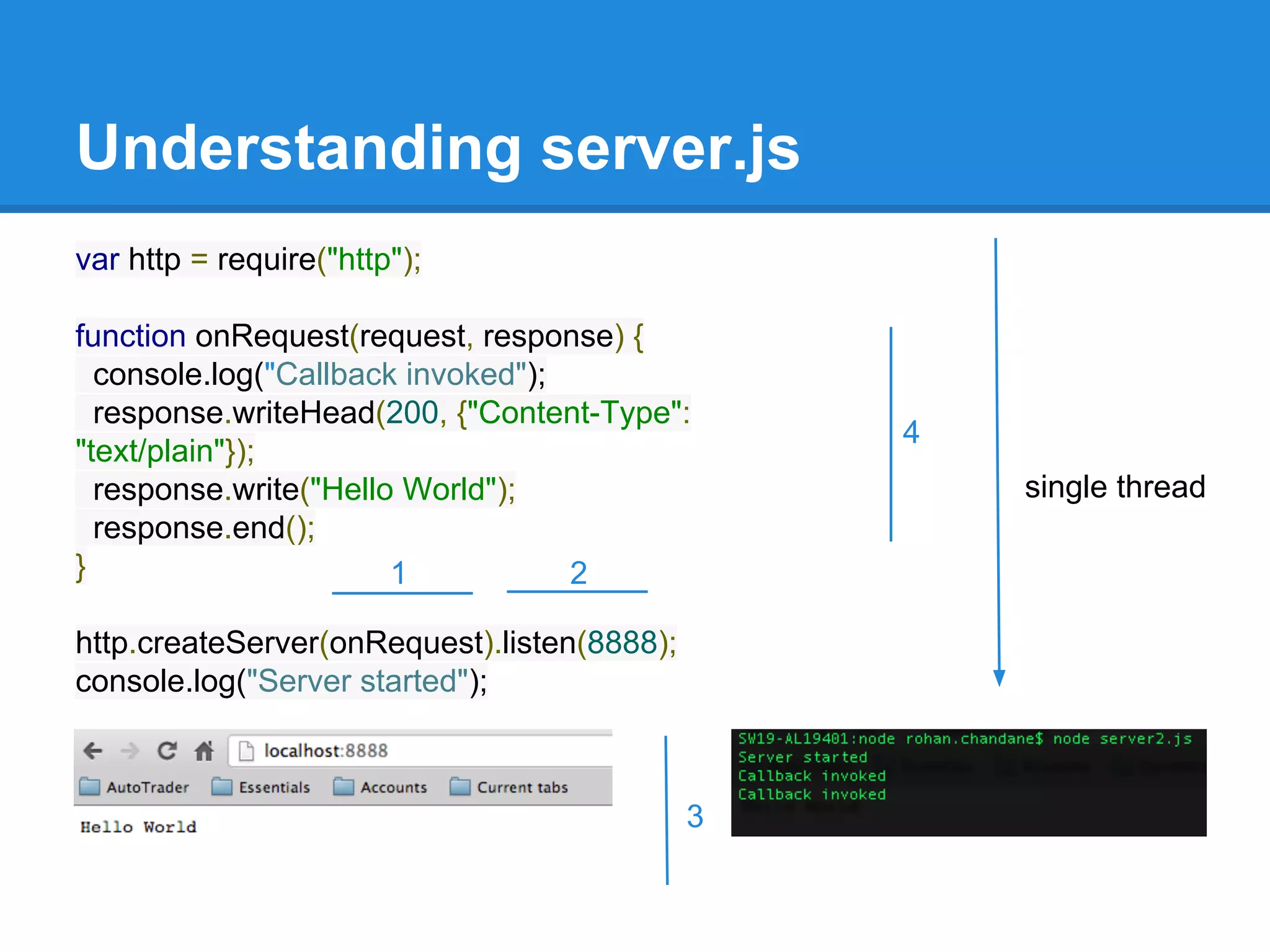This screenshot has width=1270, height=952.
Task: Click the 'Understanding server.js' slide title
Action: pos(438,148)
